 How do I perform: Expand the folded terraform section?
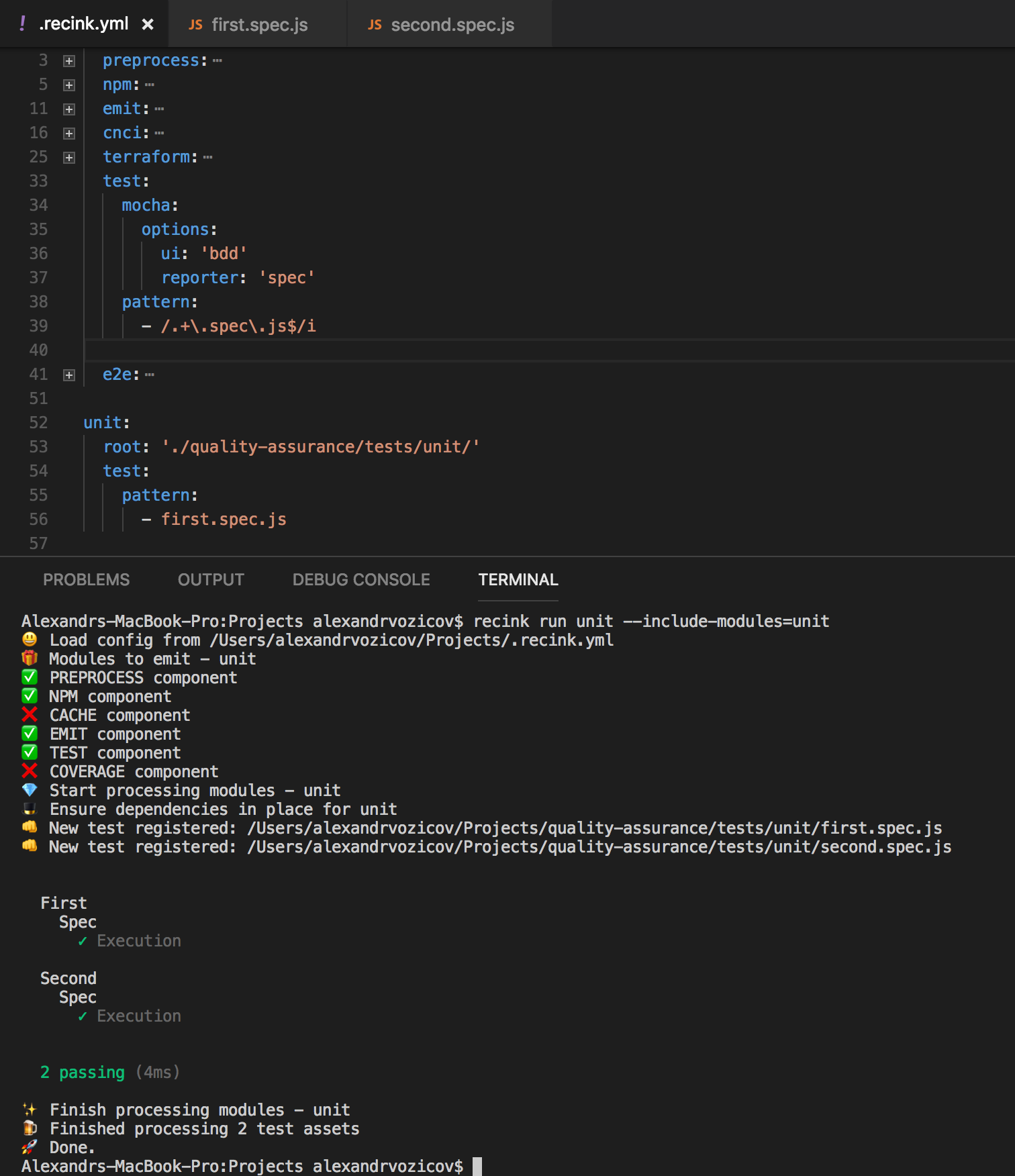click(69, 158)
